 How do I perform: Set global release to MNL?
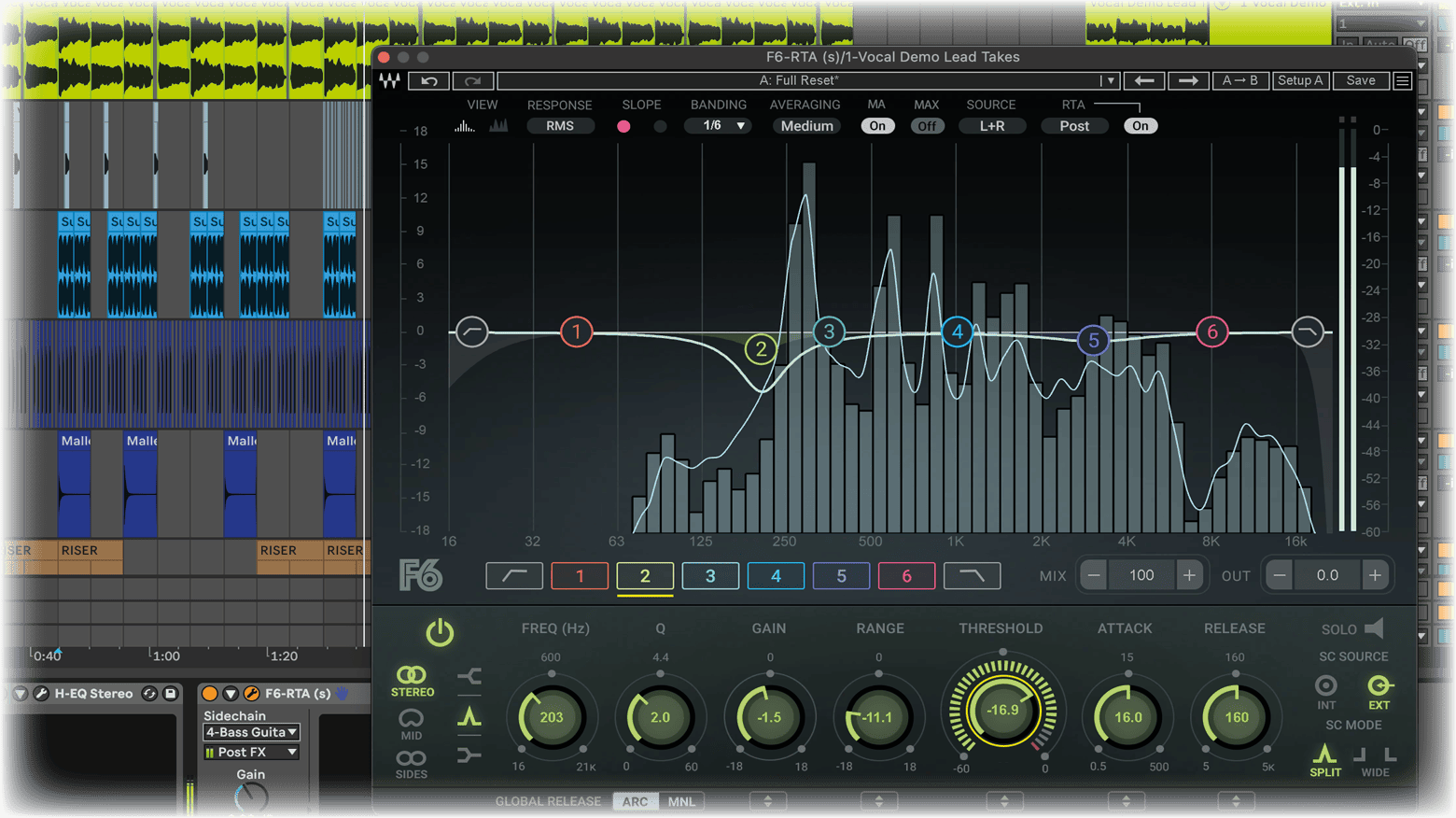pyautogui.click(x=681, y=801)
